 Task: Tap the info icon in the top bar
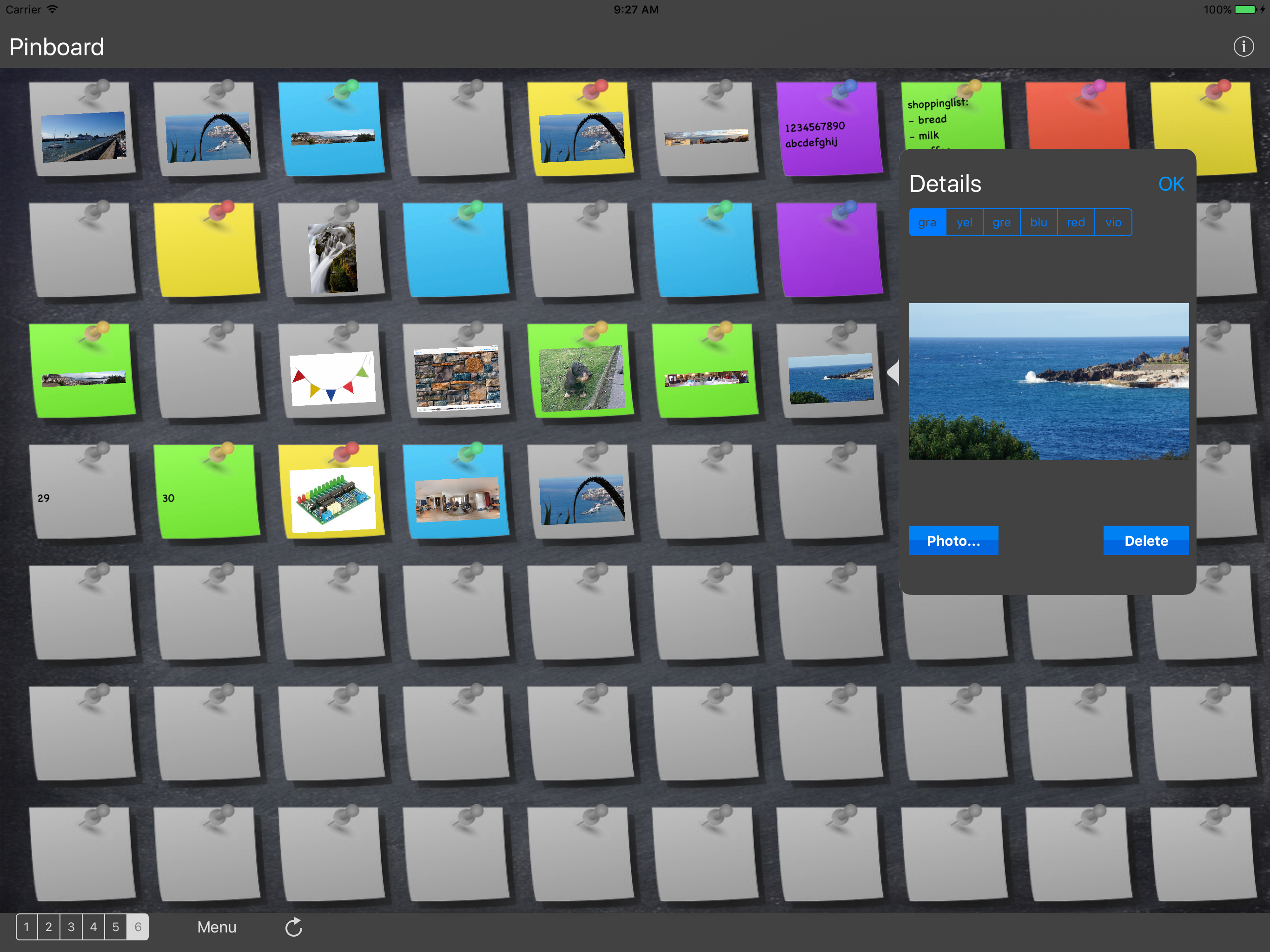1243,46
